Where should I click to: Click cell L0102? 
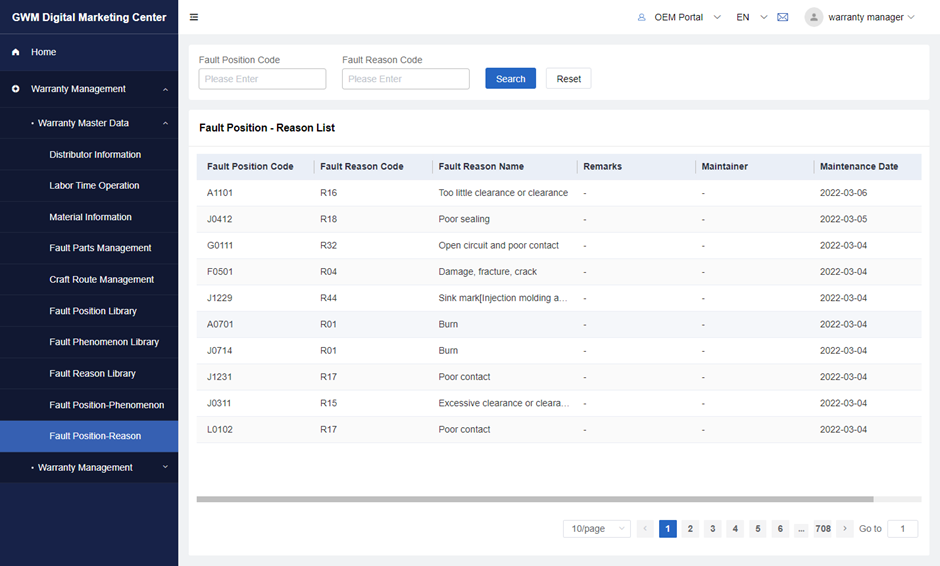pos(219,429)
